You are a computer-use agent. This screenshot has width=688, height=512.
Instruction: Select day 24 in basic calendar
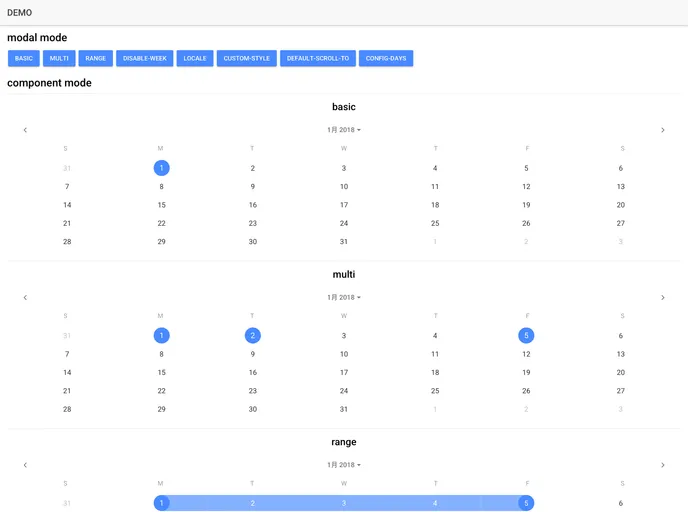344,223
